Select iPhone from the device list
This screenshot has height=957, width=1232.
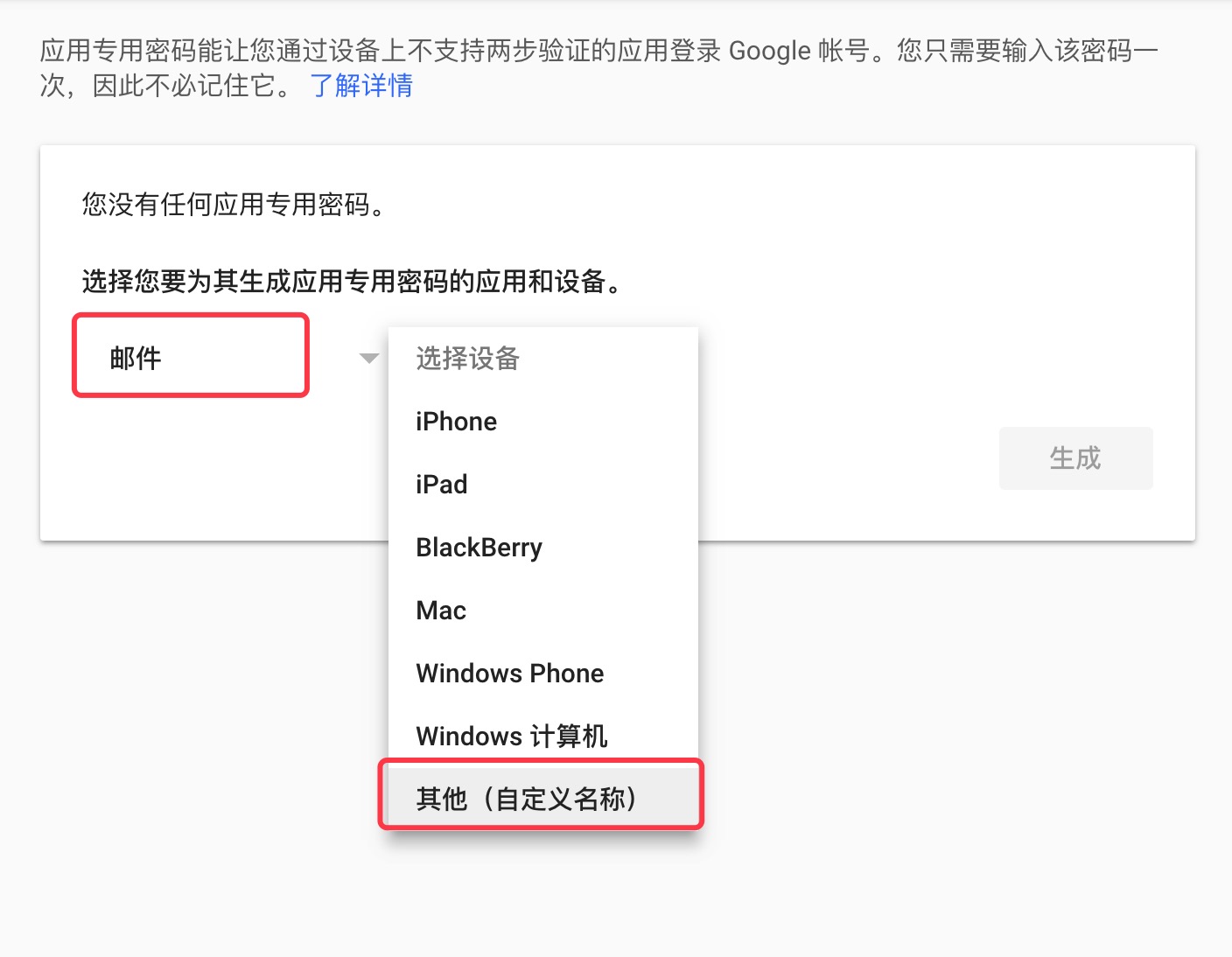[x=456, y=422]
